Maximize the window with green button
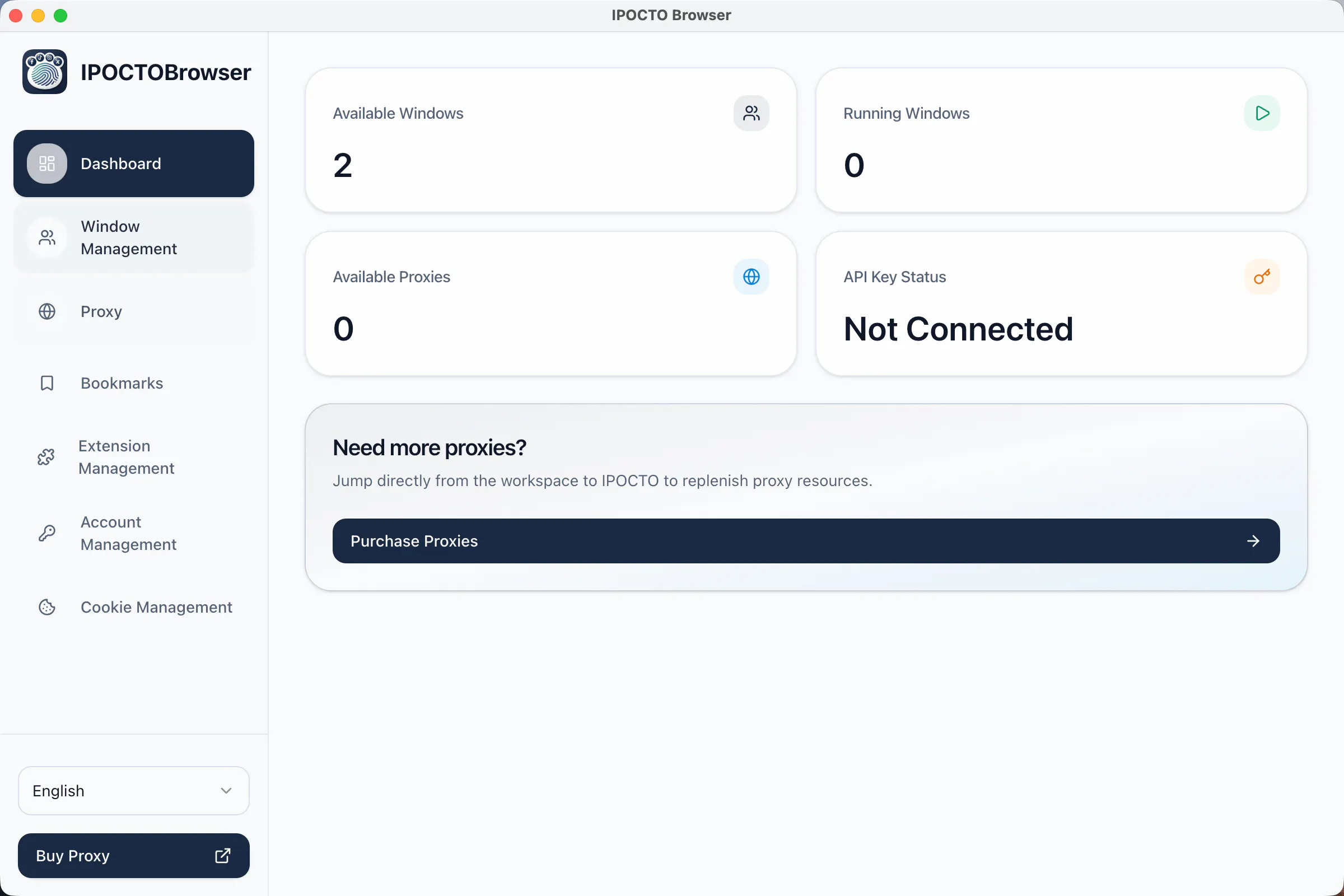The image size is (1344, 896). [60, 16]
